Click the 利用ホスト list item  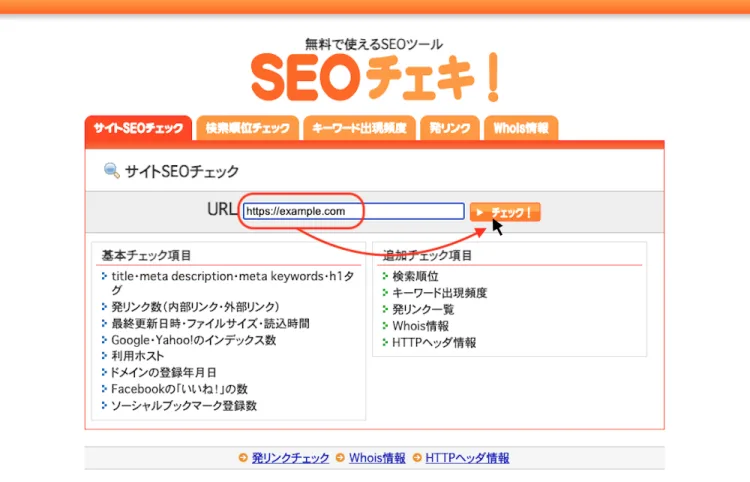[x=138, y=356]
